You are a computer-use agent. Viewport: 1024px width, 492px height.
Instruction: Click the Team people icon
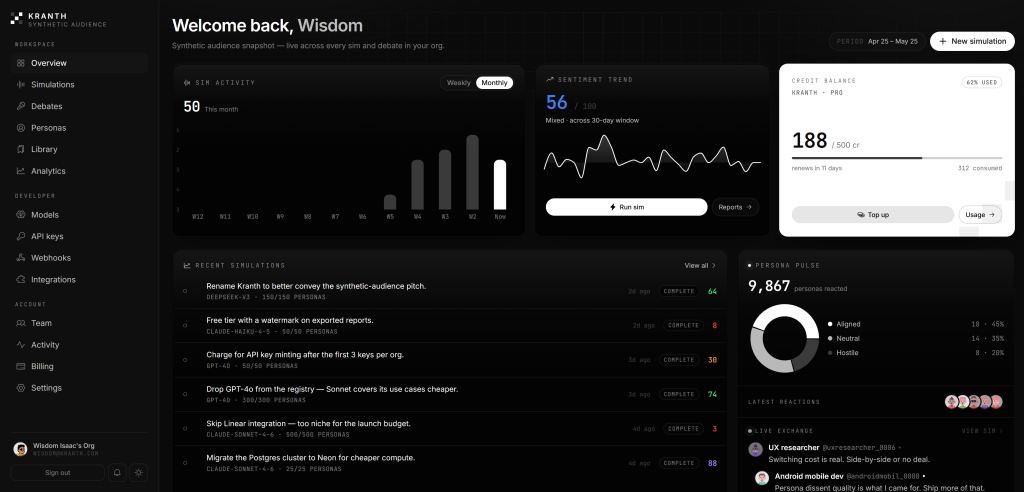pyautogui.click(x=21, y=323)
